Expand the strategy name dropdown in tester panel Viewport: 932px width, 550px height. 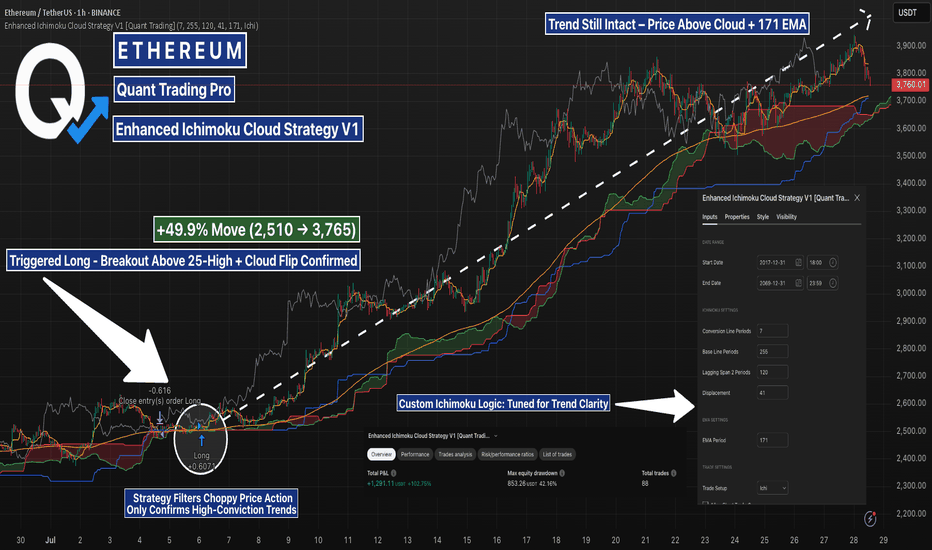[x=496, y=436]
